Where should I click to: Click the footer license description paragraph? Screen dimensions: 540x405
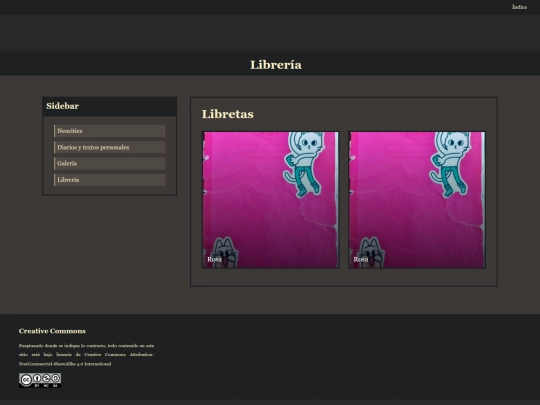click(x=86, y=354)
